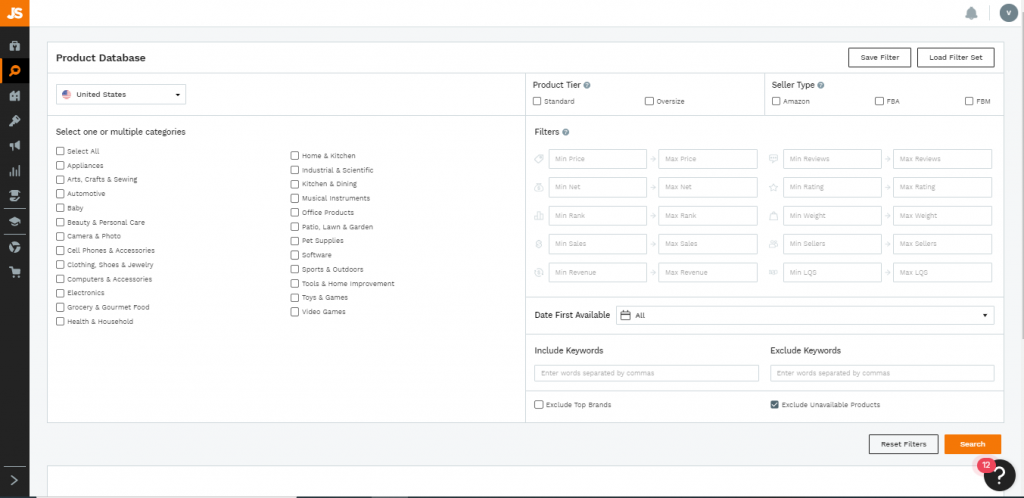Check the Office Products category
The image size is (1024, 498).
295,213
